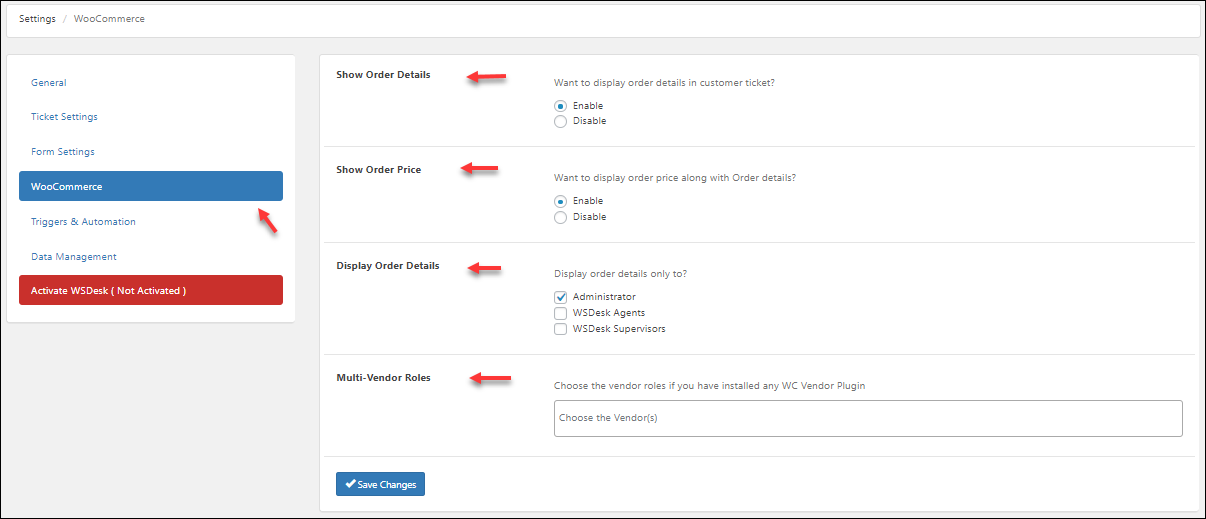
Task: Select Enable for Show Order Details
Action: (561, 106)
